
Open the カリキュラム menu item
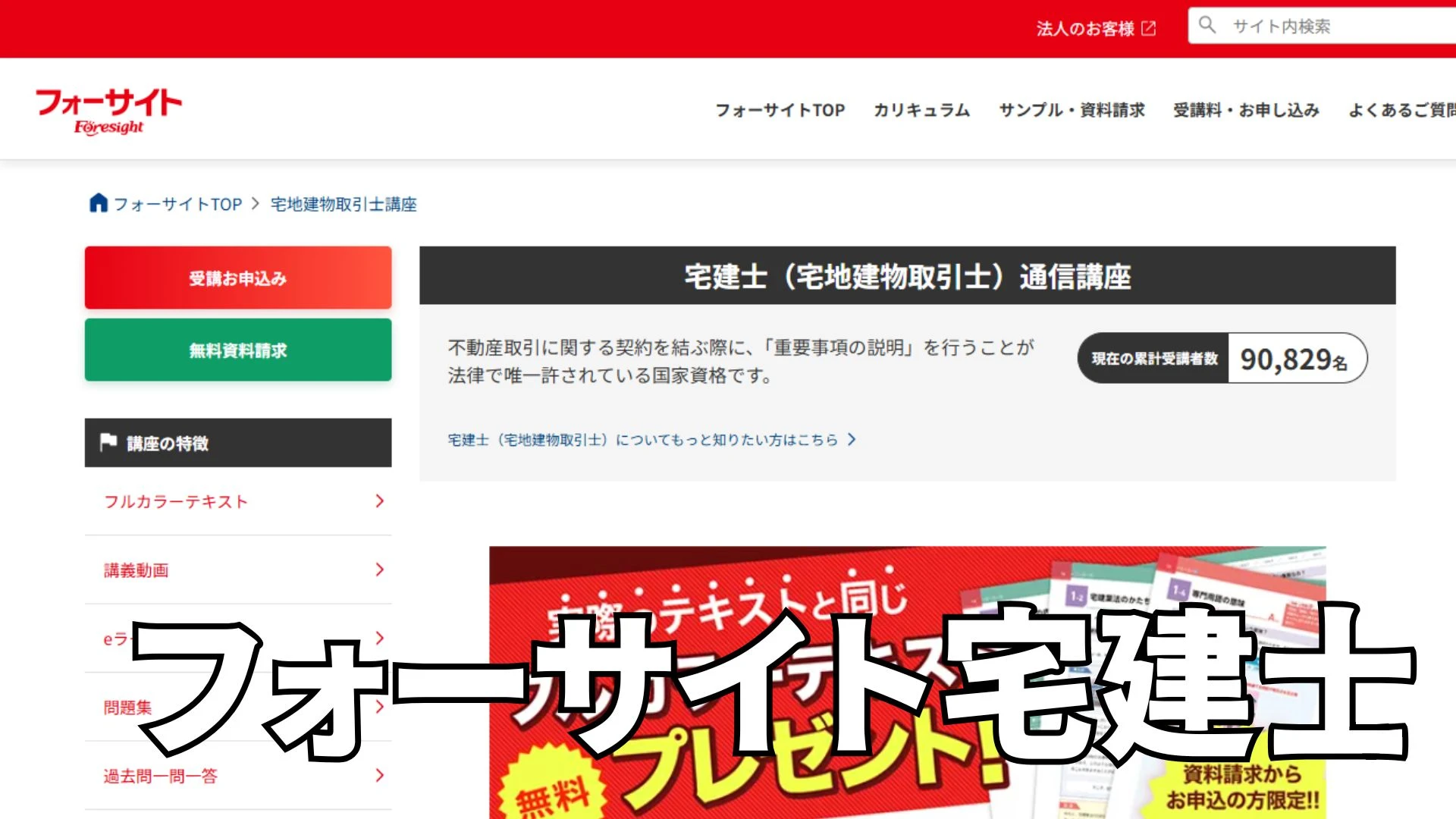click(x=922, y=110)
